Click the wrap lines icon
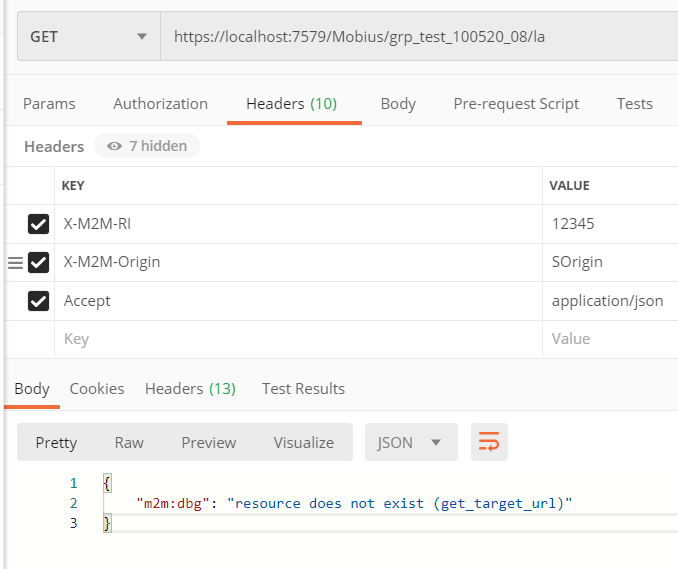 489,442
